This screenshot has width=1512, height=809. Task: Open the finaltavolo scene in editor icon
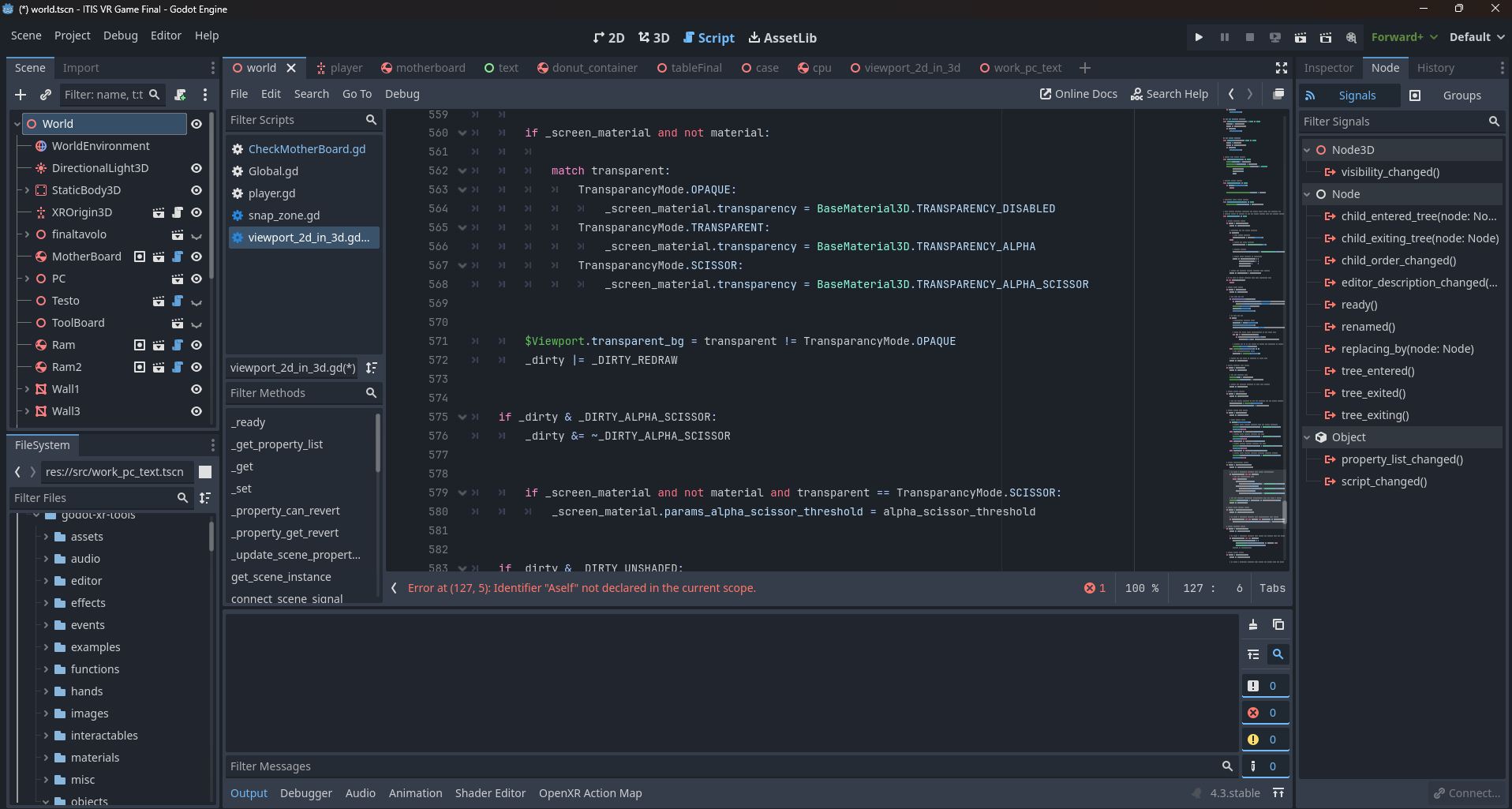point(178,234)
